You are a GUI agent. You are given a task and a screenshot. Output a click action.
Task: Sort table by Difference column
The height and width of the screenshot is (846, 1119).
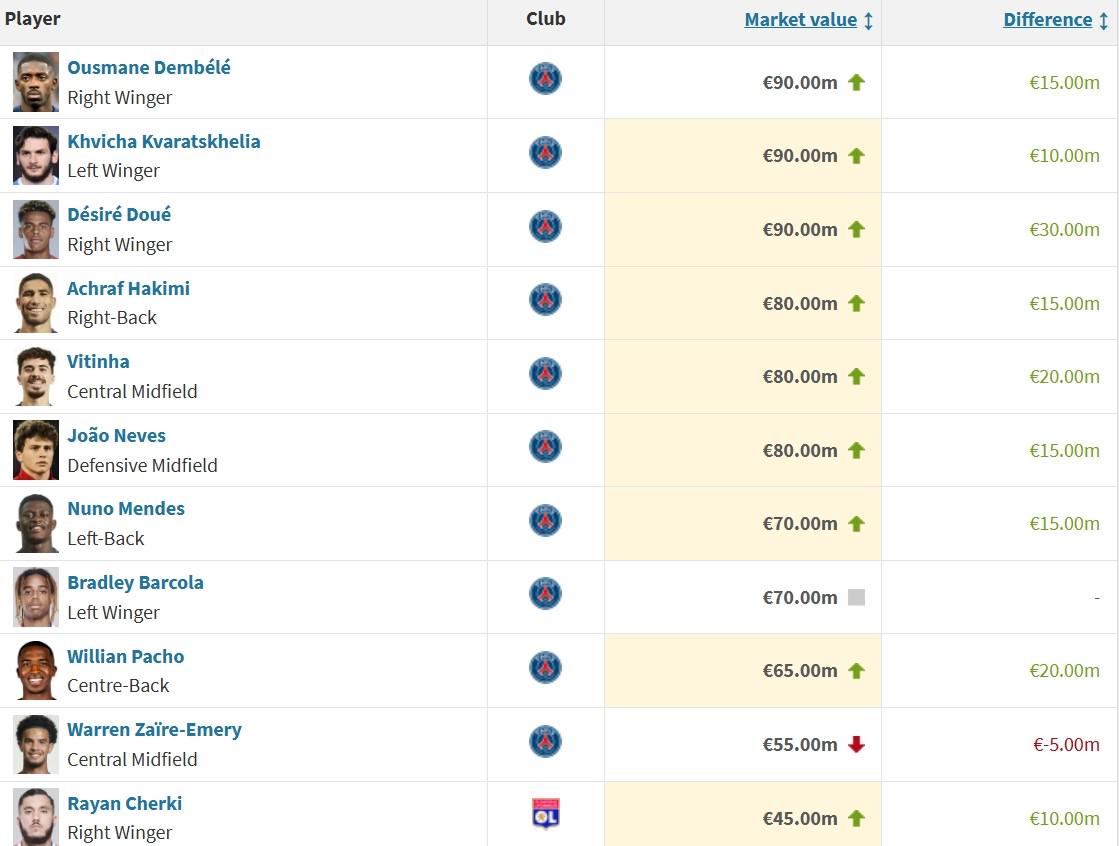click(x=1047, y=19)
